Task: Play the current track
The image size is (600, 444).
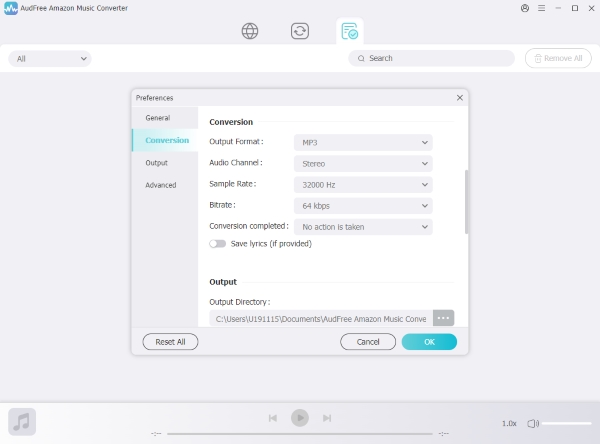Action: (x=300, y=418)
